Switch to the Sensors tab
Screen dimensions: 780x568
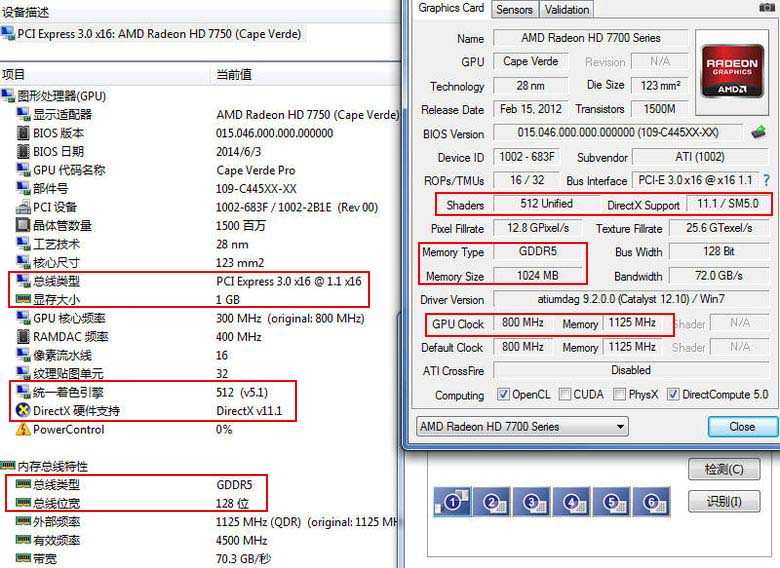tap(514, 9)
